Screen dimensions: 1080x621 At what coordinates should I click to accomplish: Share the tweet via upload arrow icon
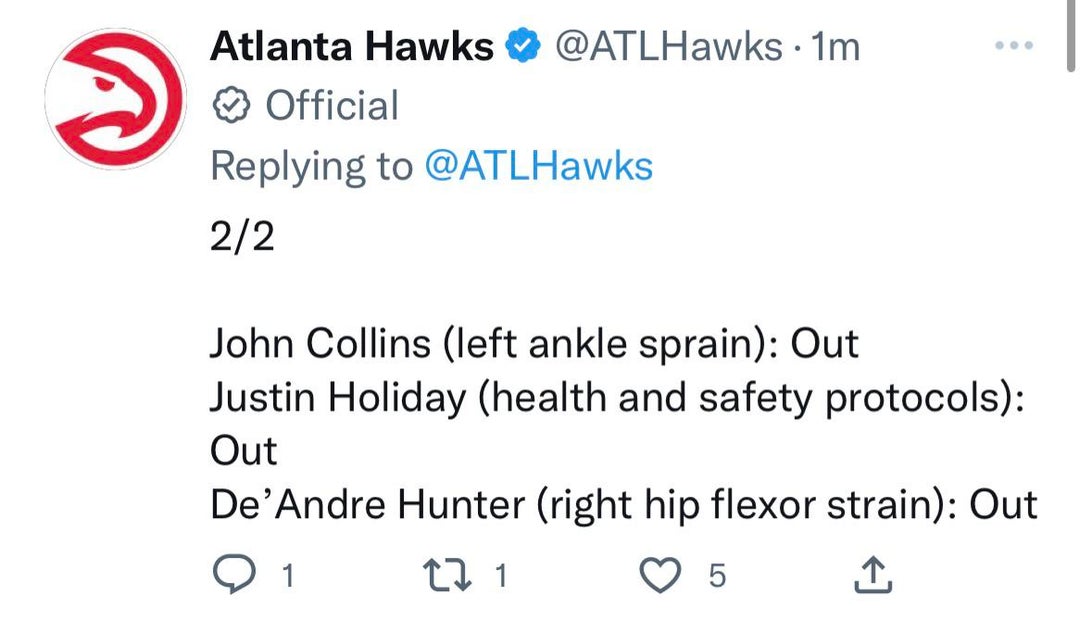[x=872, y=574]
